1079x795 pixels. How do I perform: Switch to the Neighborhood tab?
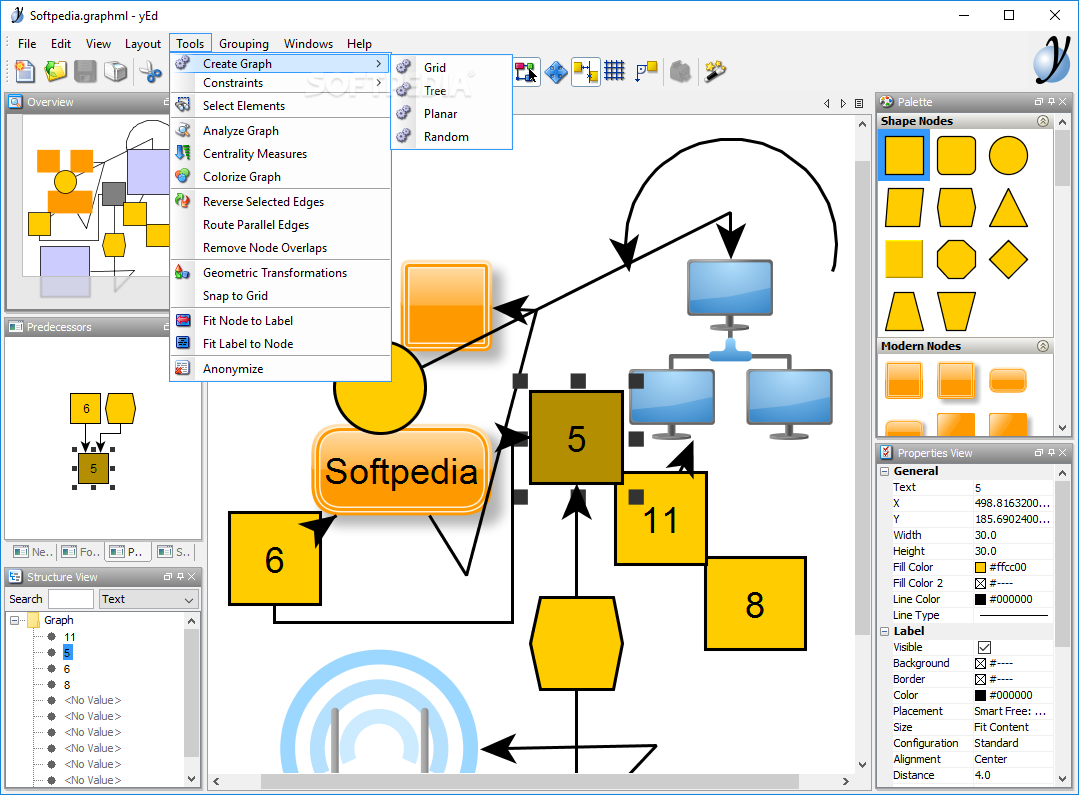click(32, 551)
